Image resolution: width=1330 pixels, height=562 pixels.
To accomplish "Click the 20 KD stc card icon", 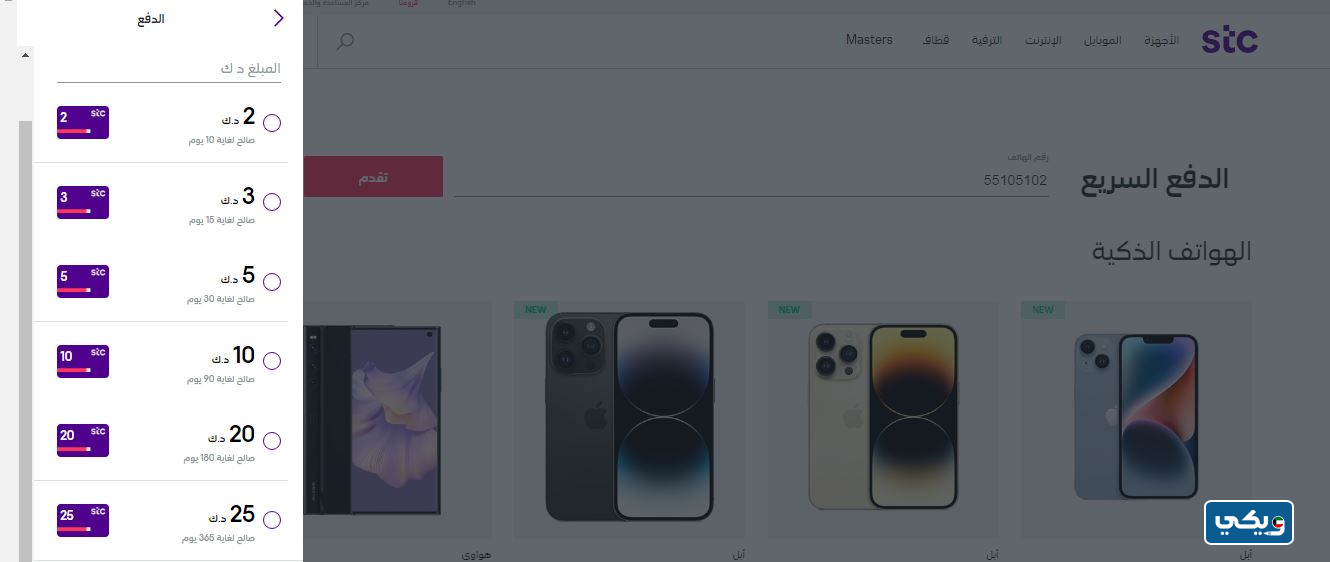I will pos(83,440).
